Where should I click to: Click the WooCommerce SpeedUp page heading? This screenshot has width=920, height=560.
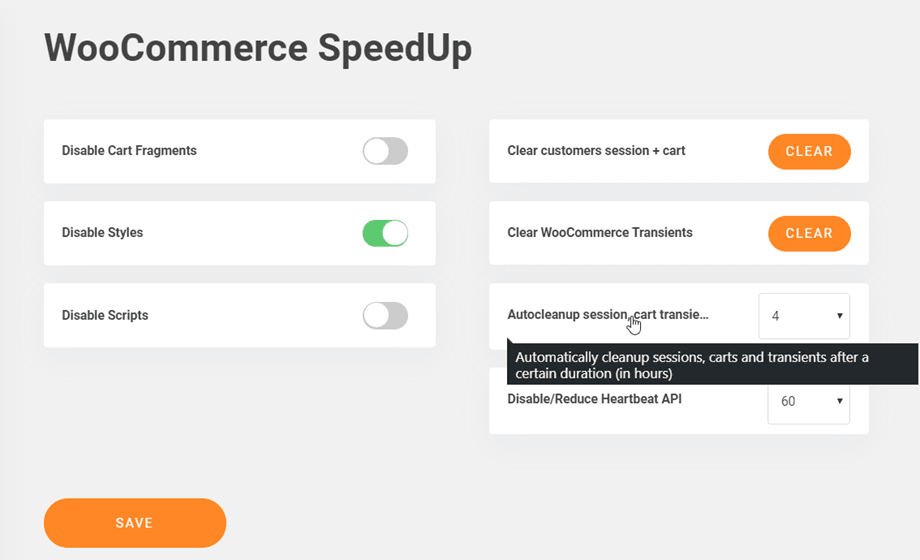point(258,48)
